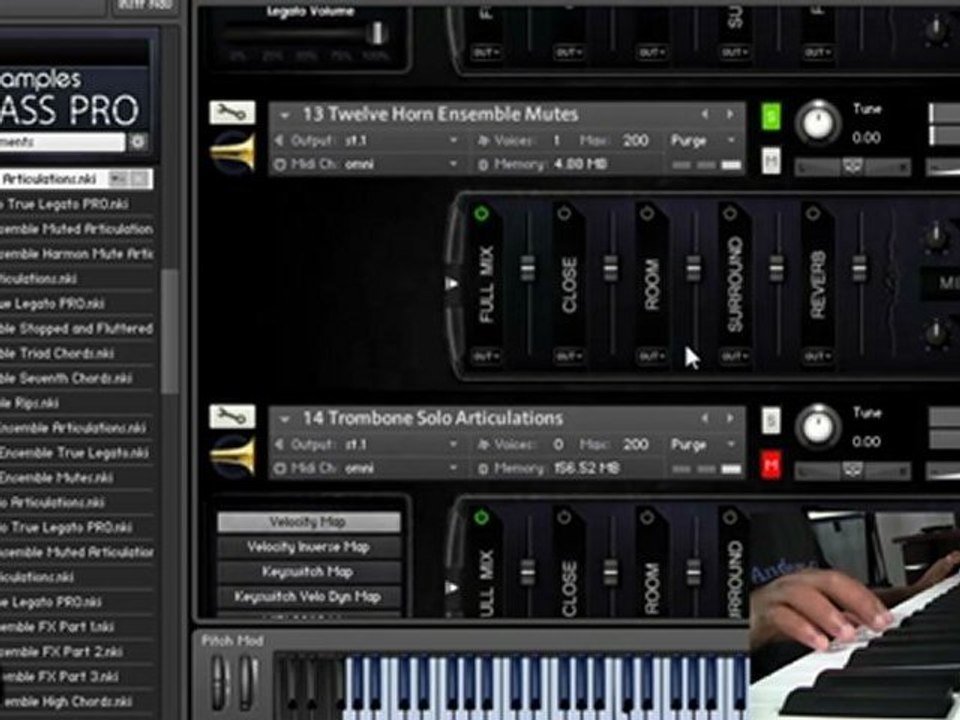Select Velocity Map option

point(309,522)
